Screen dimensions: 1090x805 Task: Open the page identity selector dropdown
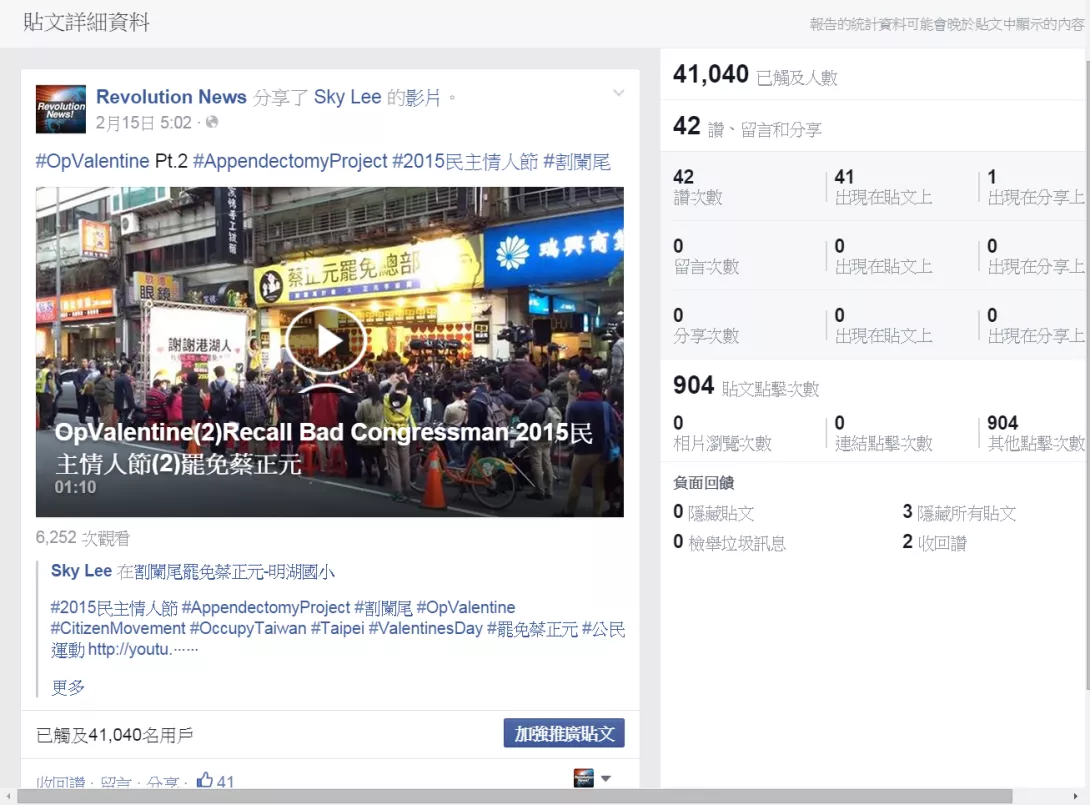pyautogui.click(x=592, y=779)
